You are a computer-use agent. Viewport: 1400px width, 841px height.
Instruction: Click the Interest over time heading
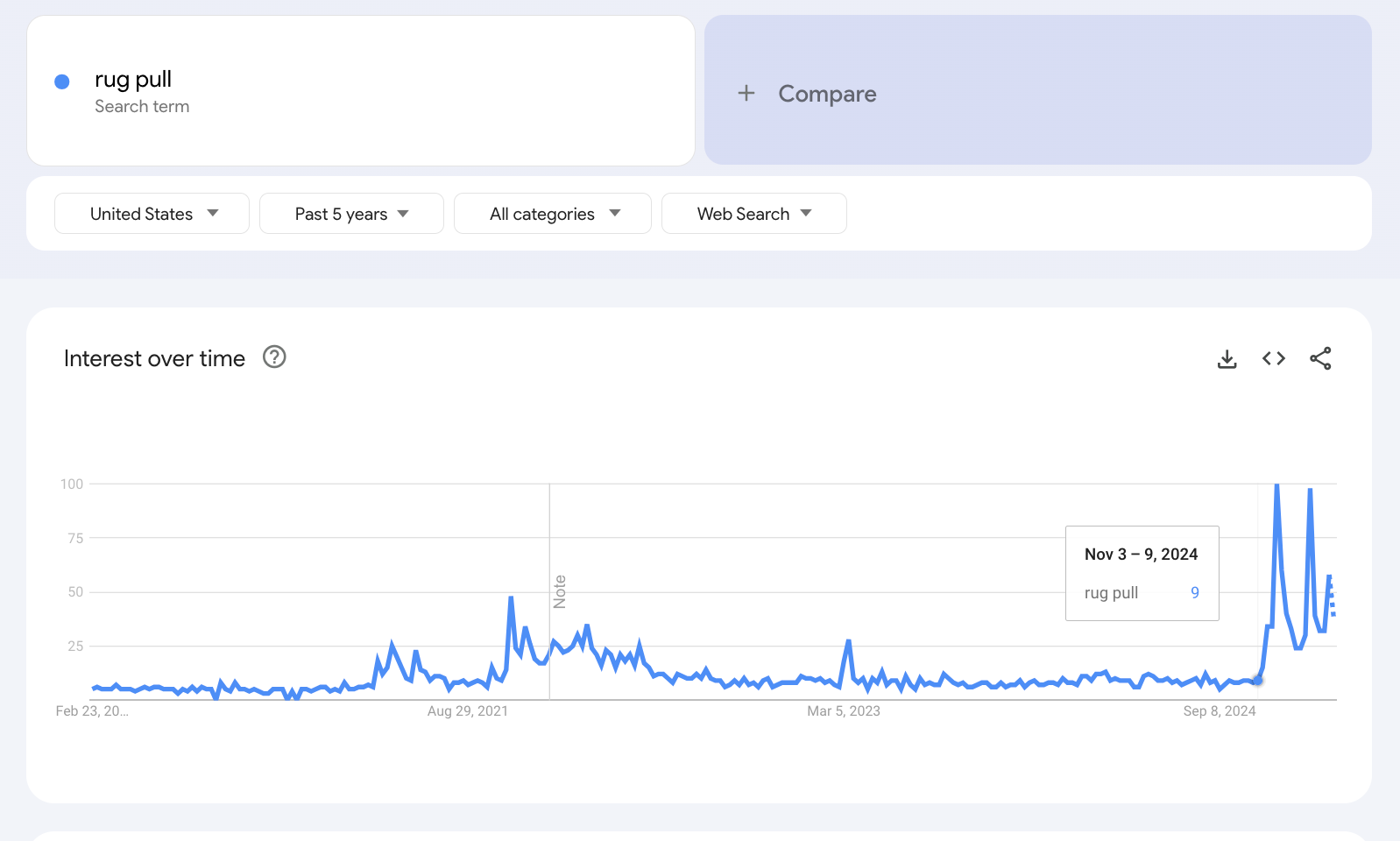point(154,358)
